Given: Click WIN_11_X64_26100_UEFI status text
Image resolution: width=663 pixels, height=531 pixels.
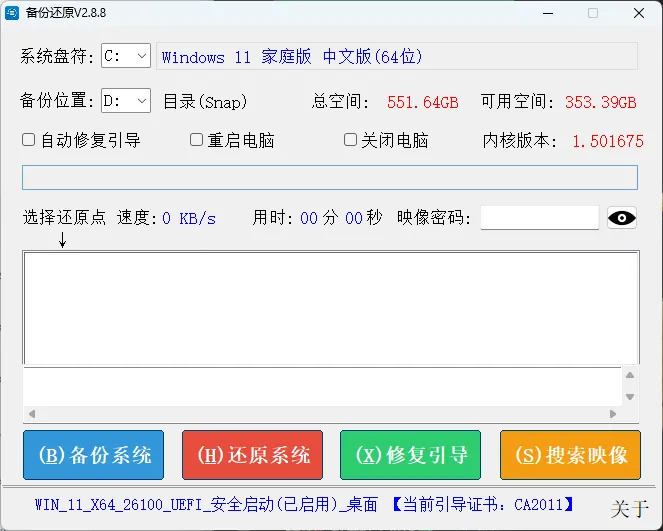Looking at the screenshot, I should click(x=206, y=504).
